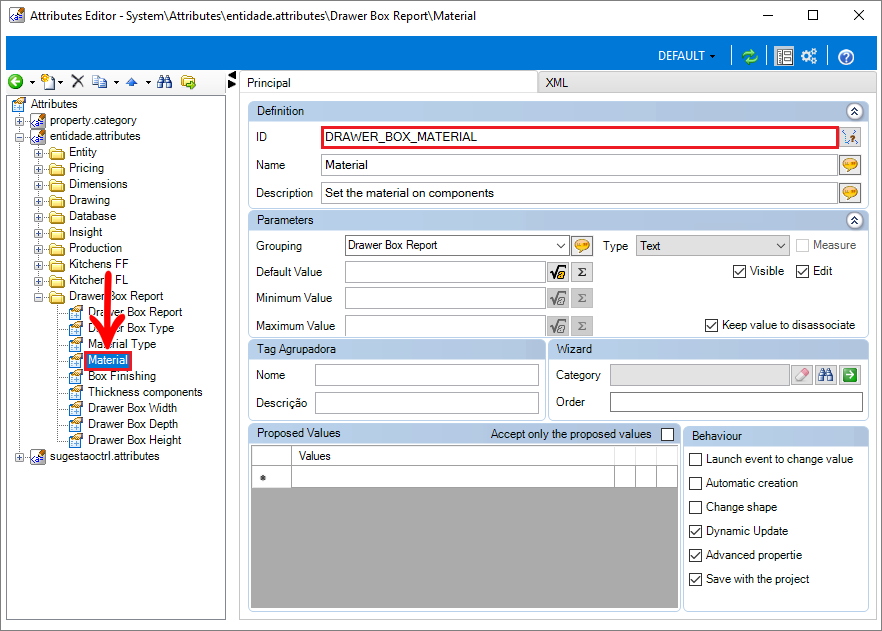Click the binoculars search icon in tree toolbar
Image resolution: width=882 pixels, height=631 pixels.
tap(164, 82)
